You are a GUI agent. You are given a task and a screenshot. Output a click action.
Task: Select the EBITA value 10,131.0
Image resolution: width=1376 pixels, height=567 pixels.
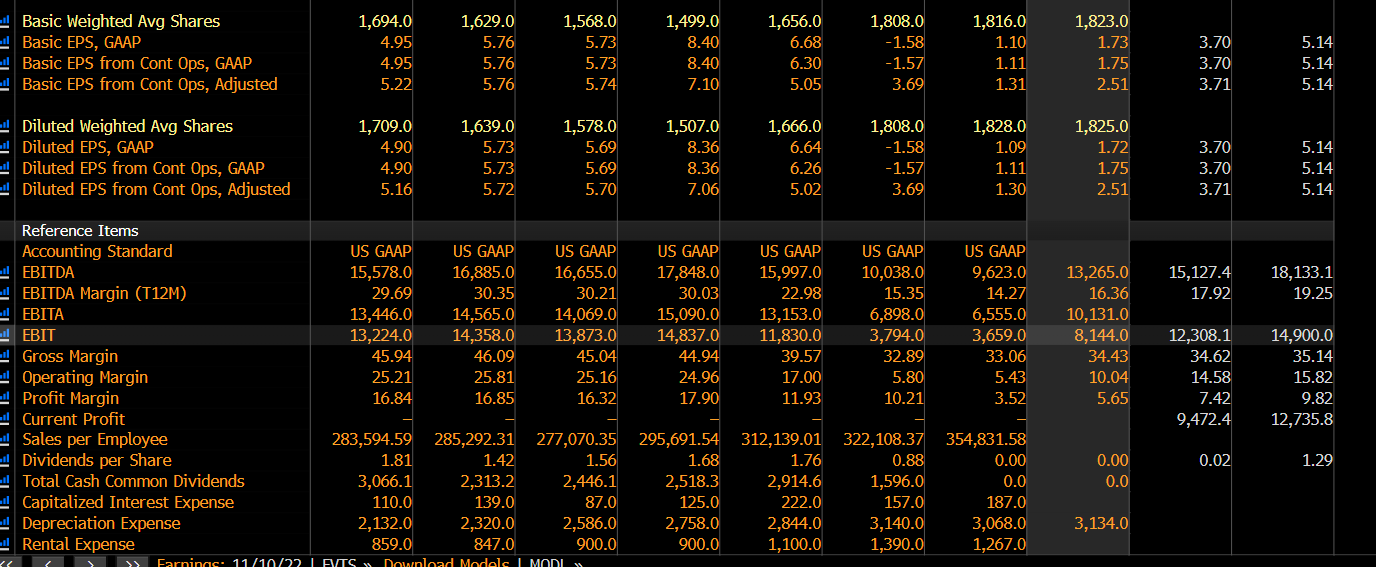1097,314
